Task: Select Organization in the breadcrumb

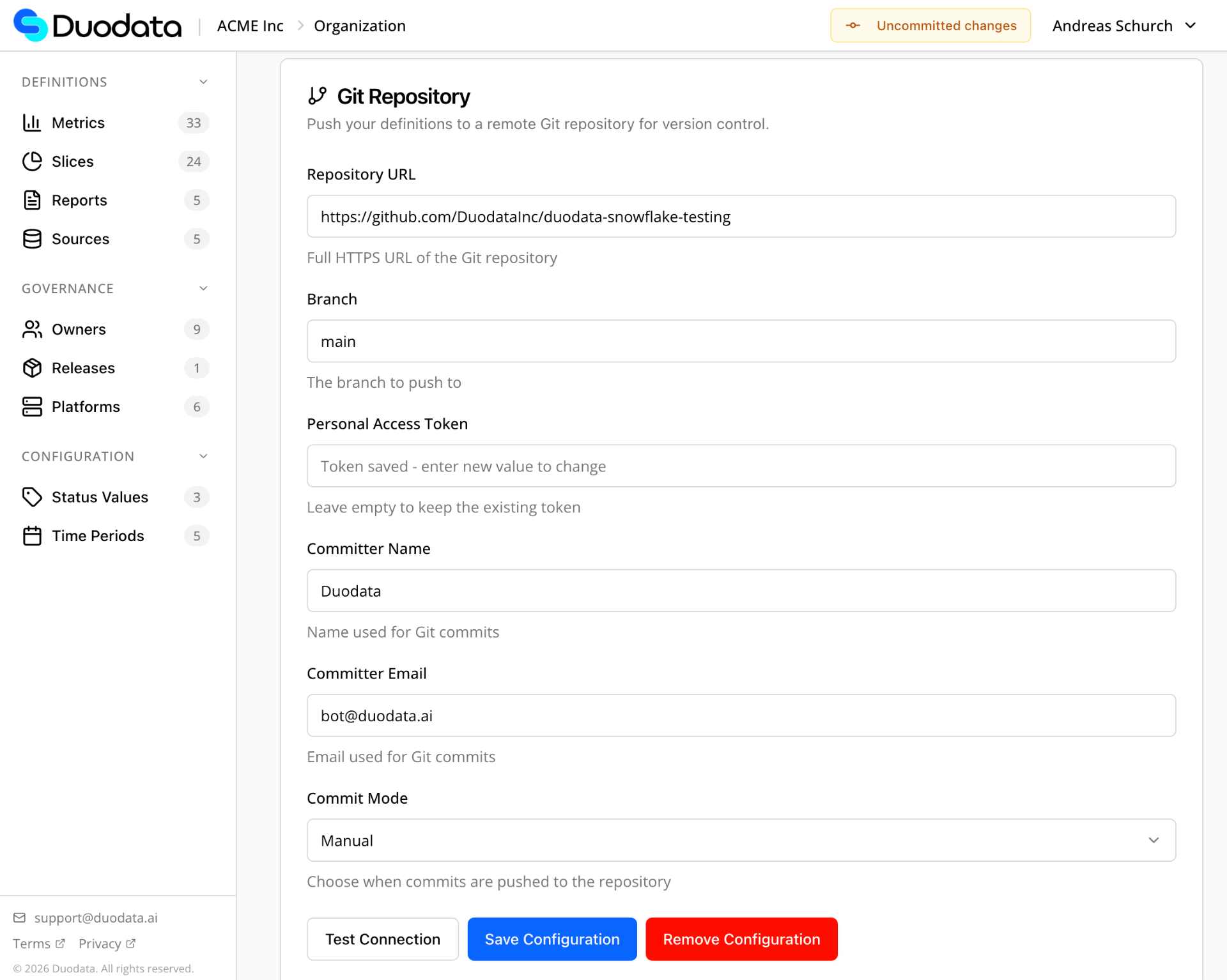Action: pyautogui.click(x=359, y=26)
